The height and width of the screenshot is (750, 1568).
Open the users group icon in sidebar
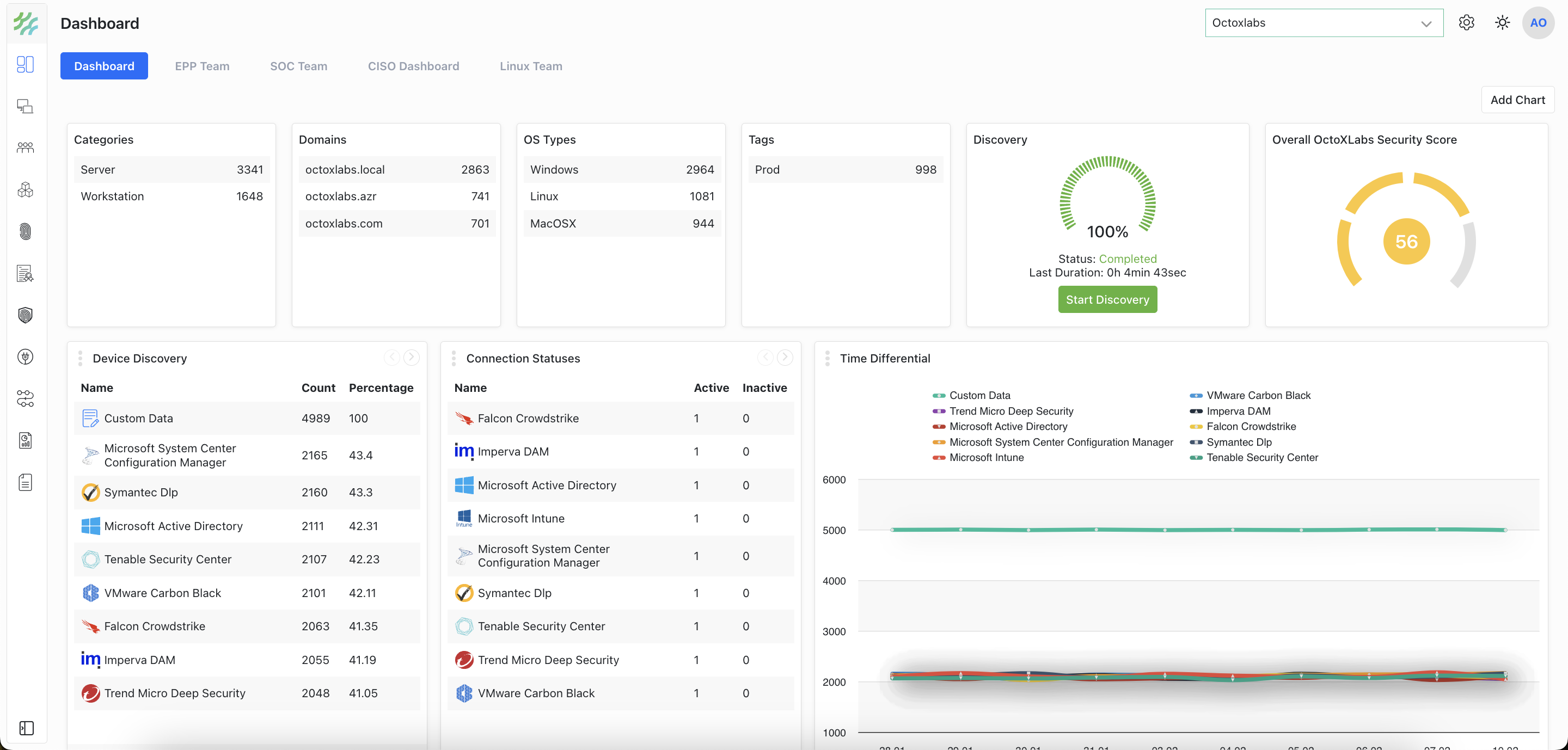point(25,148)
